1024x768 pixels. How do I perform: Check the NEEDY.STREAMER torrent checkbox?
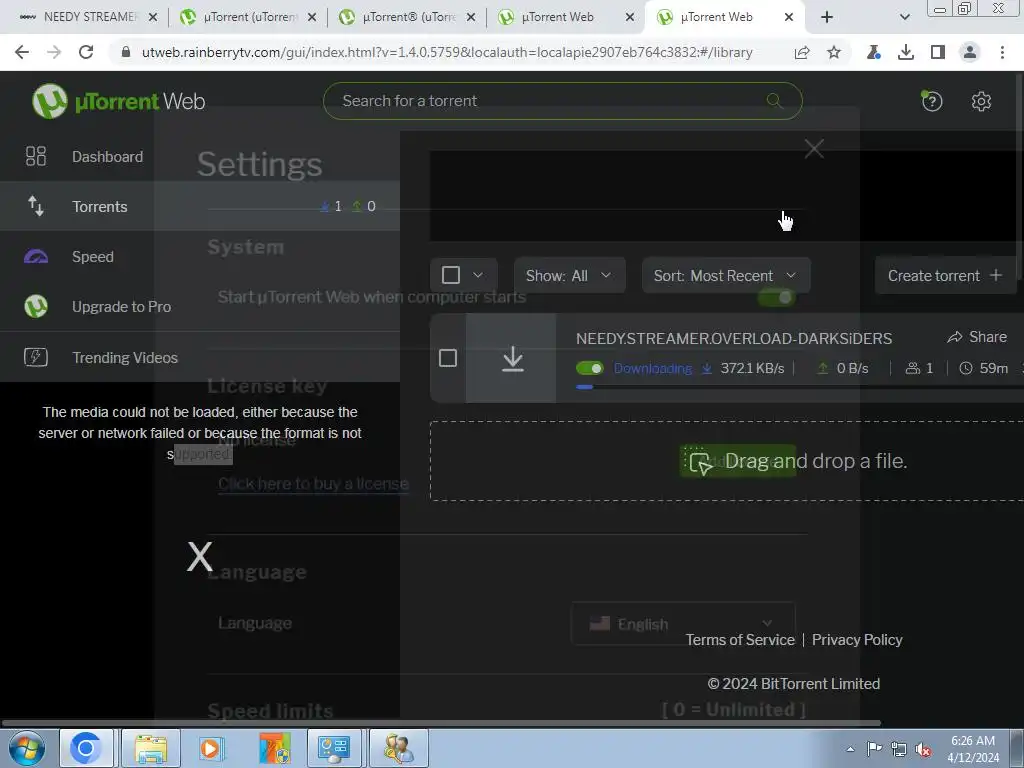point(448,358)
